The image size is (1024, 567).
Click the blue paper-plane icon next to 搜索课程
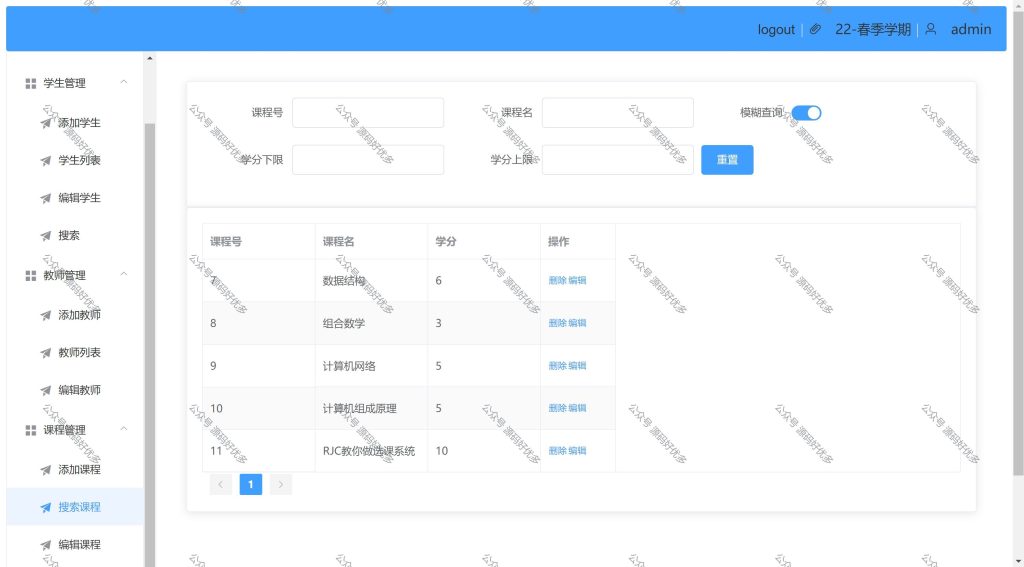click(46, 508)
